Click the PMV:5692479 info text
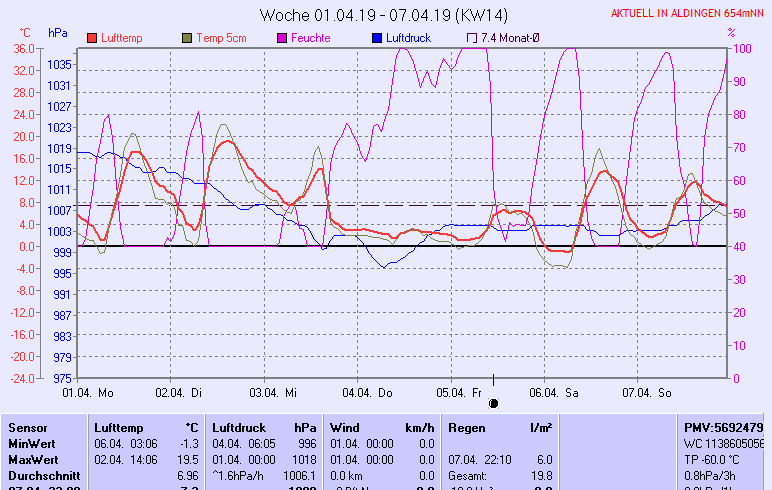 click(723, 427)
